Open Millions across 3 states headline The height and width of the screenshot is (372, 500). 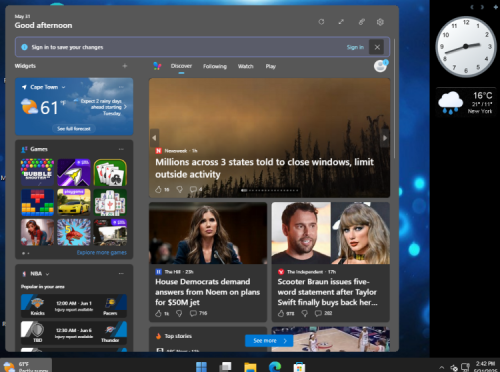tap(264, 168)
